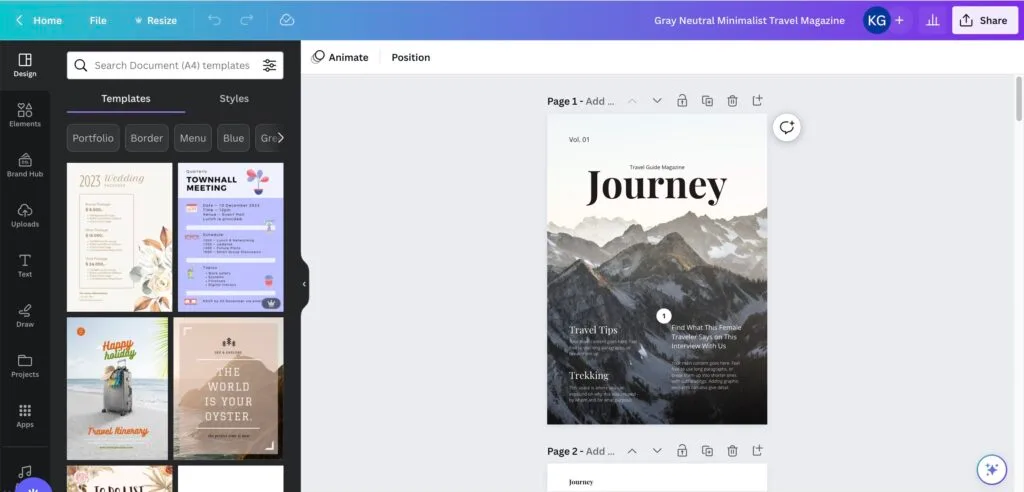Move Page 2 up with chevron
This screenshot has height=492, width=1024.
632,451
